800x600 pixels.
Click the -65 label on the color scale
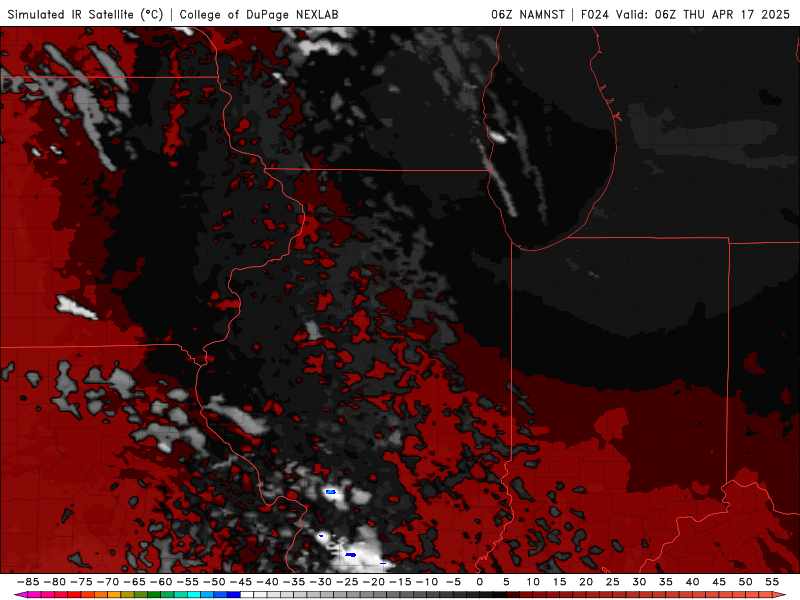click(134, 582)
